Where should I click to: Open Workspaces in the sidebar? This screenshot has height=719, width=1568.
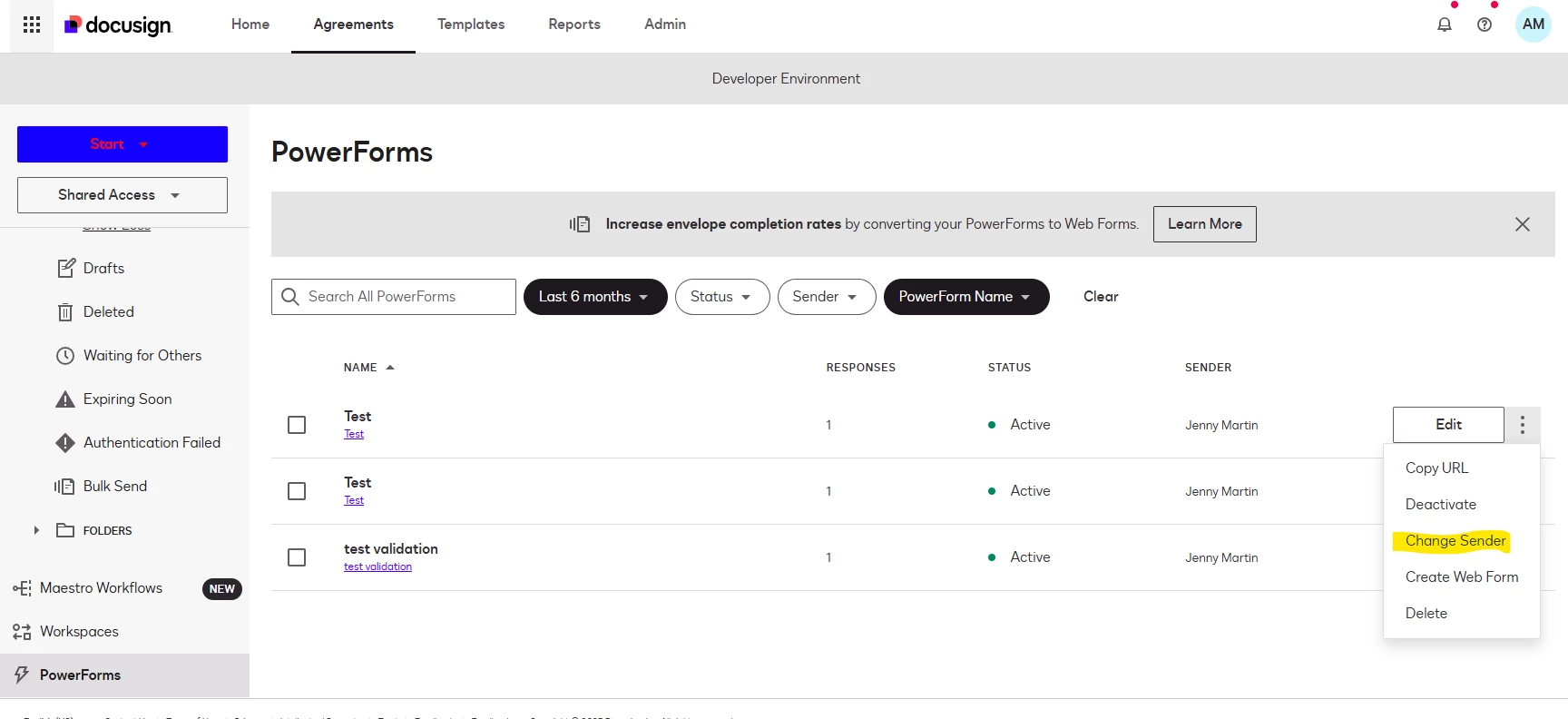79,632
